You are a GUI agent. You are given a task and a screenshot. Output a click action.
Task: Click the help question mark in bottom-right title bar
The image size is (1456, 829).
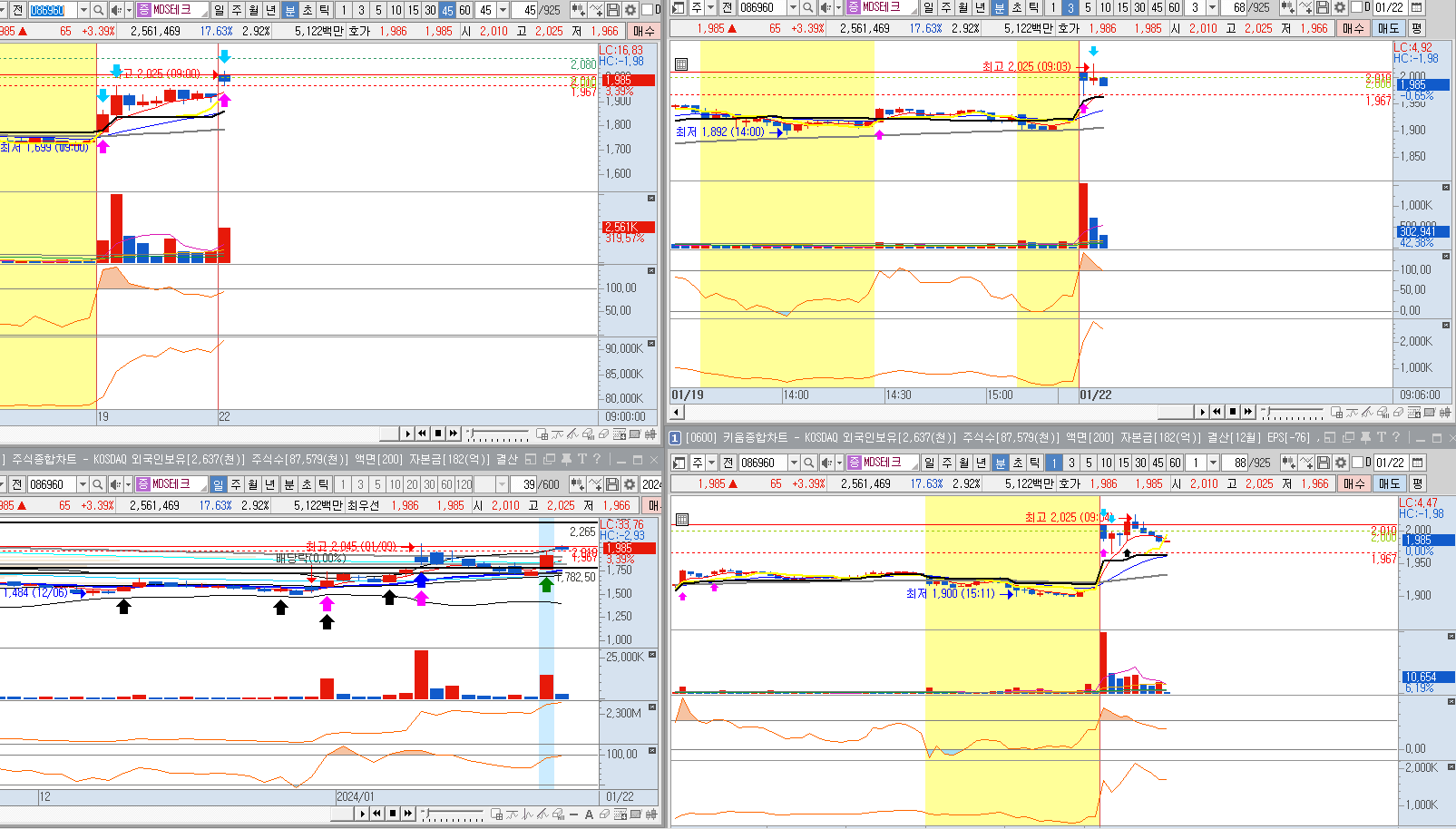coord(1396,437)
